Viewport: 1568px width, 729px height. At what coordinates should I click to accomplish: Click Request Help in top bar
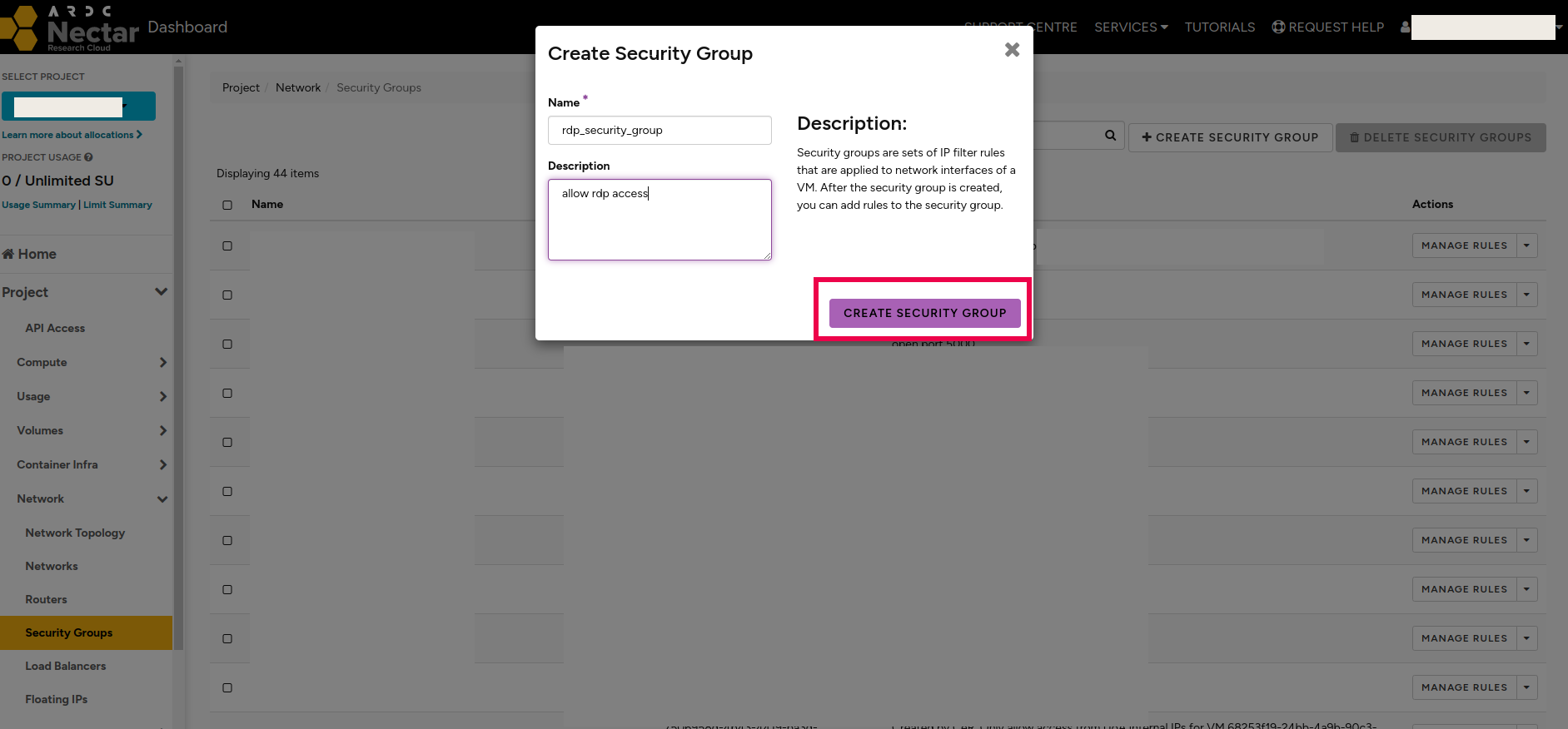pos(1328,27)
